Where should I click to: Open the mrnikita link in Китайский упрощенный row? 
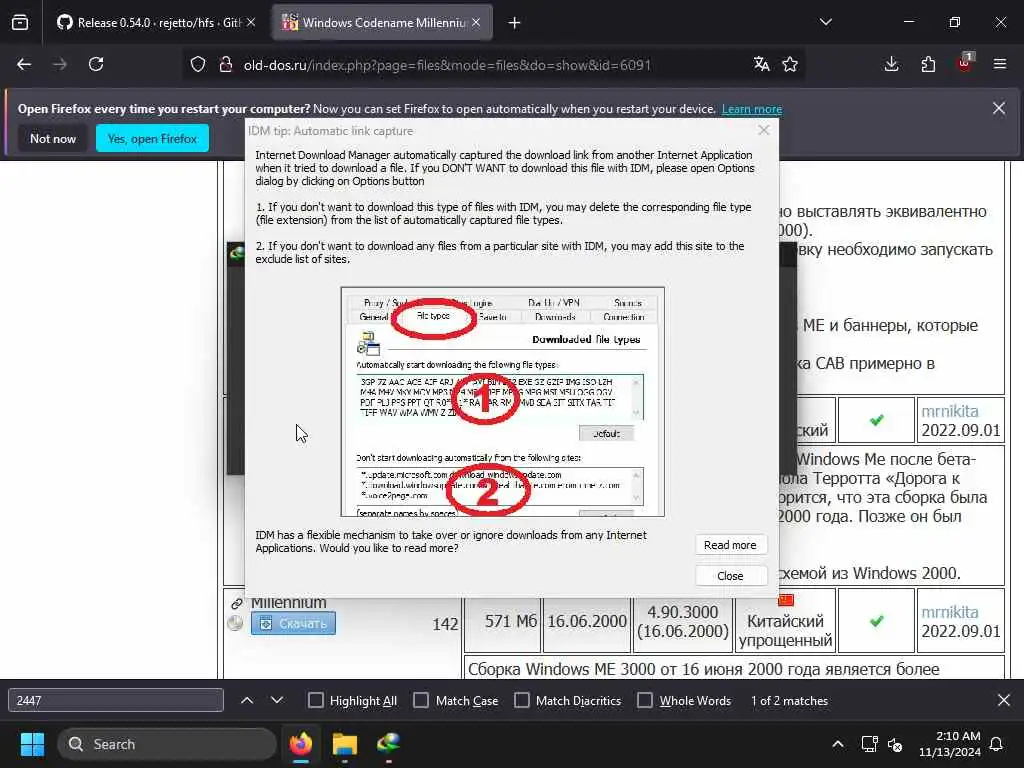pyautogui.click(x=950, y=612)
